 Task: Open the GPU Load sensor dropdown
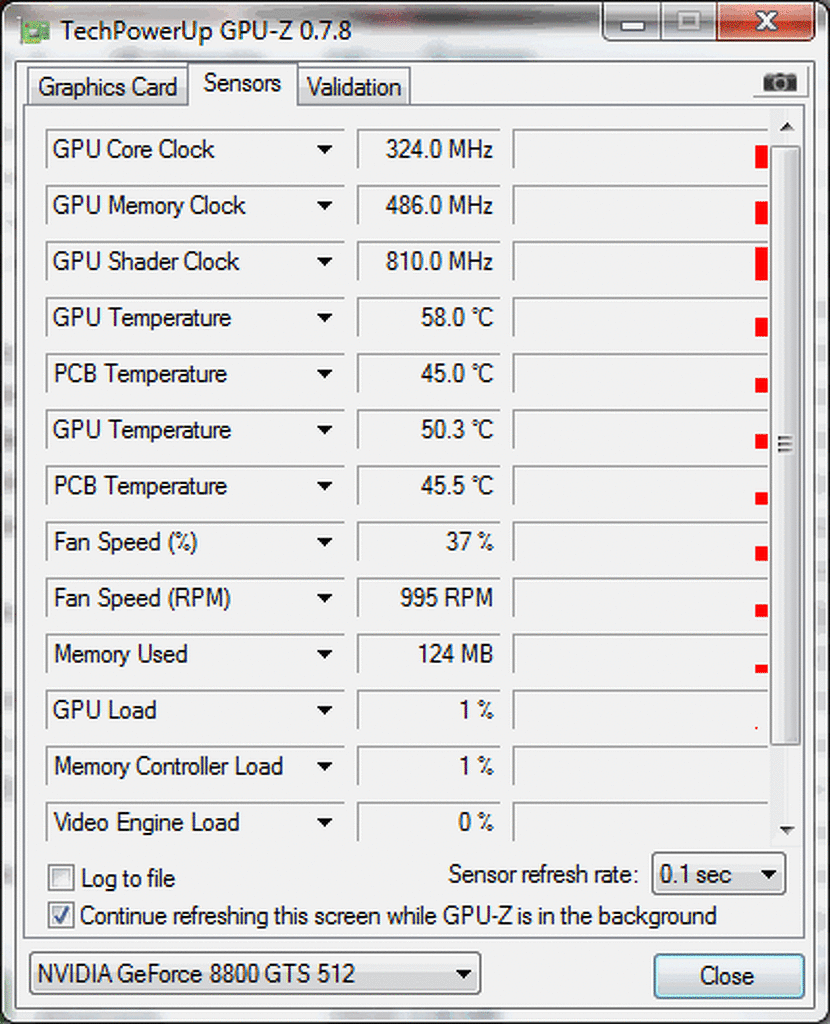(325, 711)
